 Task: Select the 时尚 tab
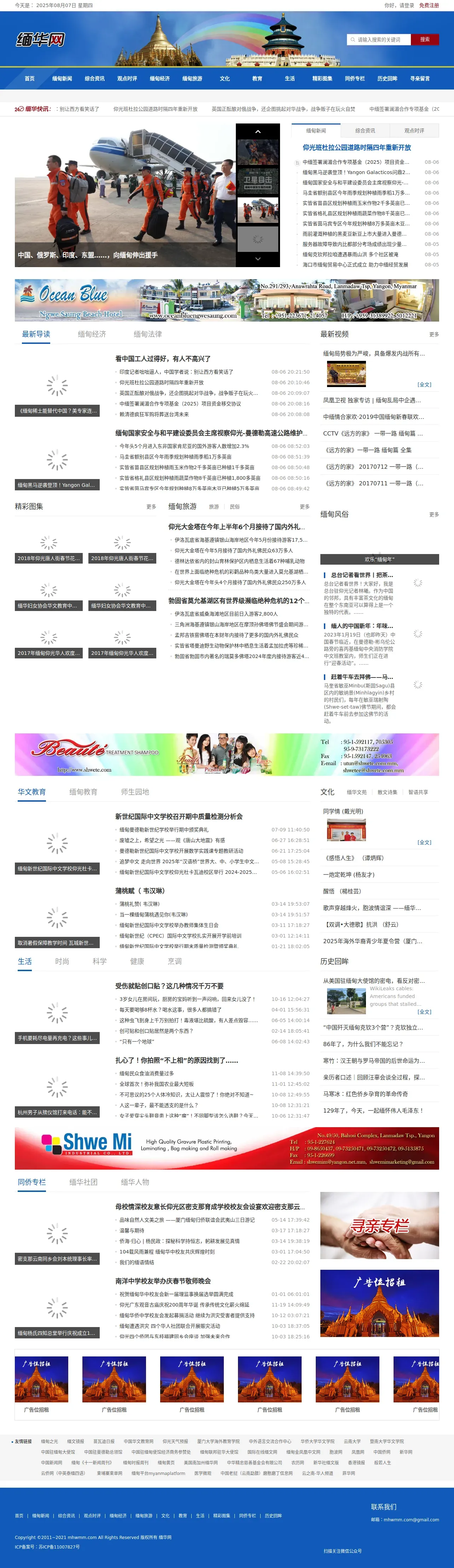pyautogui.click(x=62, y=961)
